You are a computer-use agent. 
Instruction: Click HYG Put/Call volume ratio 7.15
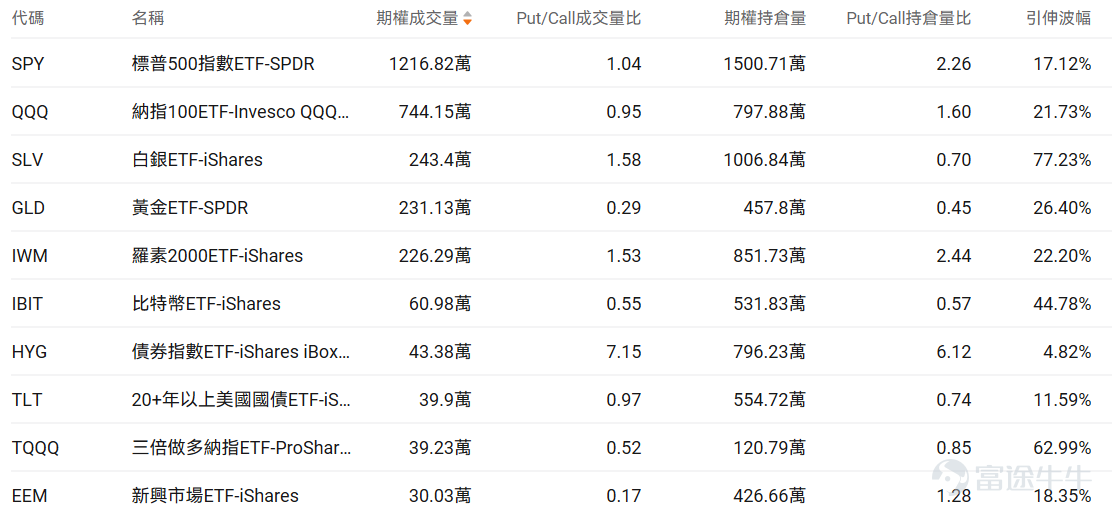coord(625,351)
